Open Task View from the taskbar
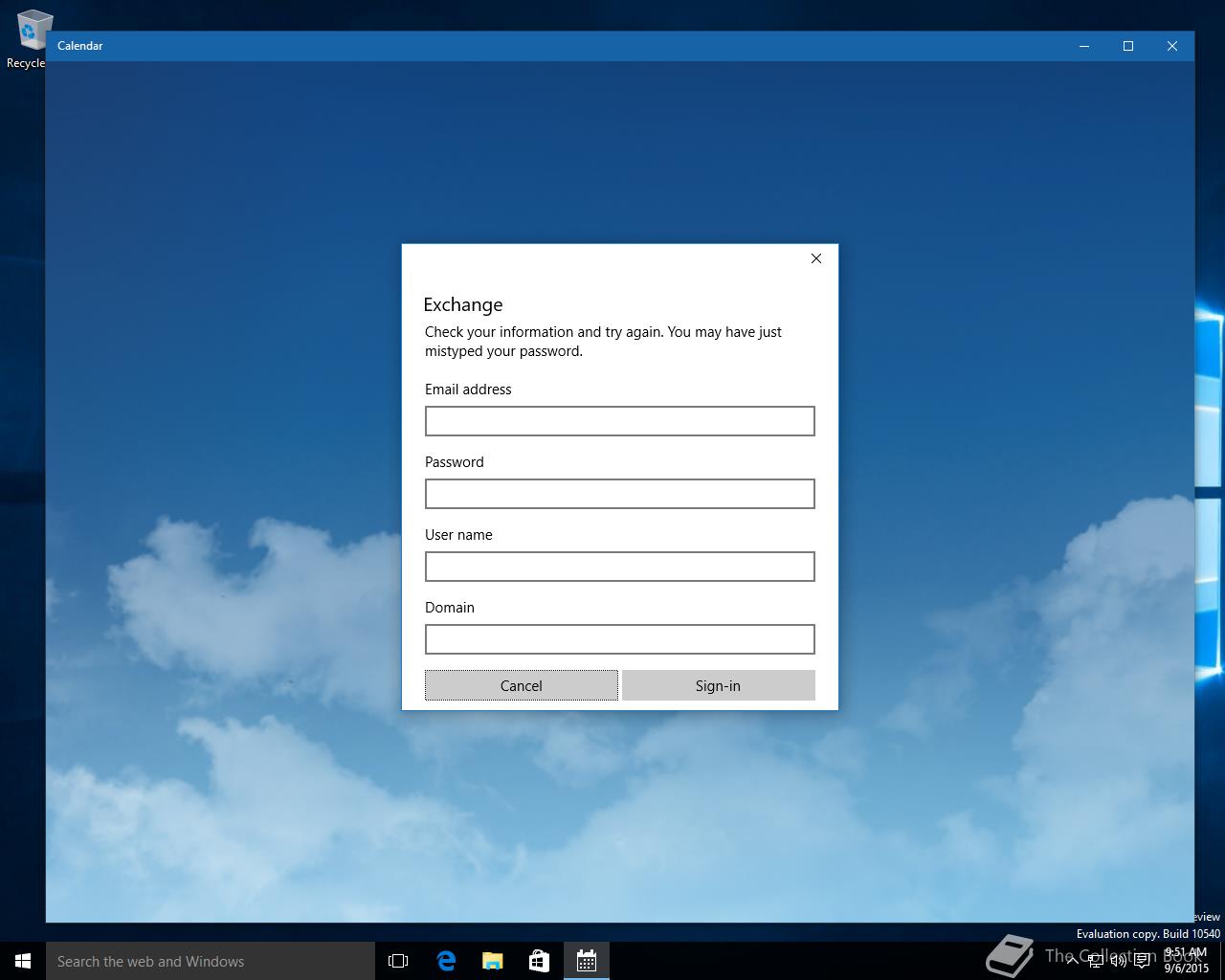 (398, 961)
